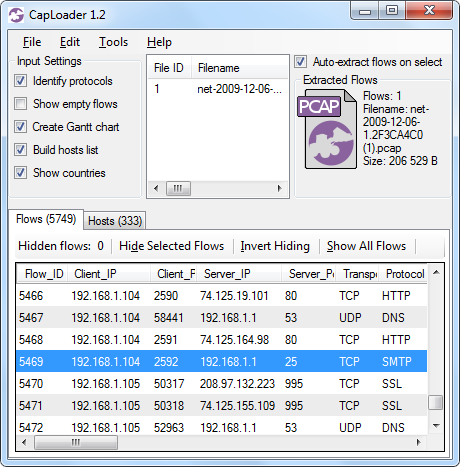Select highlighted SMTP flow 5469
Viewport: 460px width, 467px height.
[x=222, y=362]
